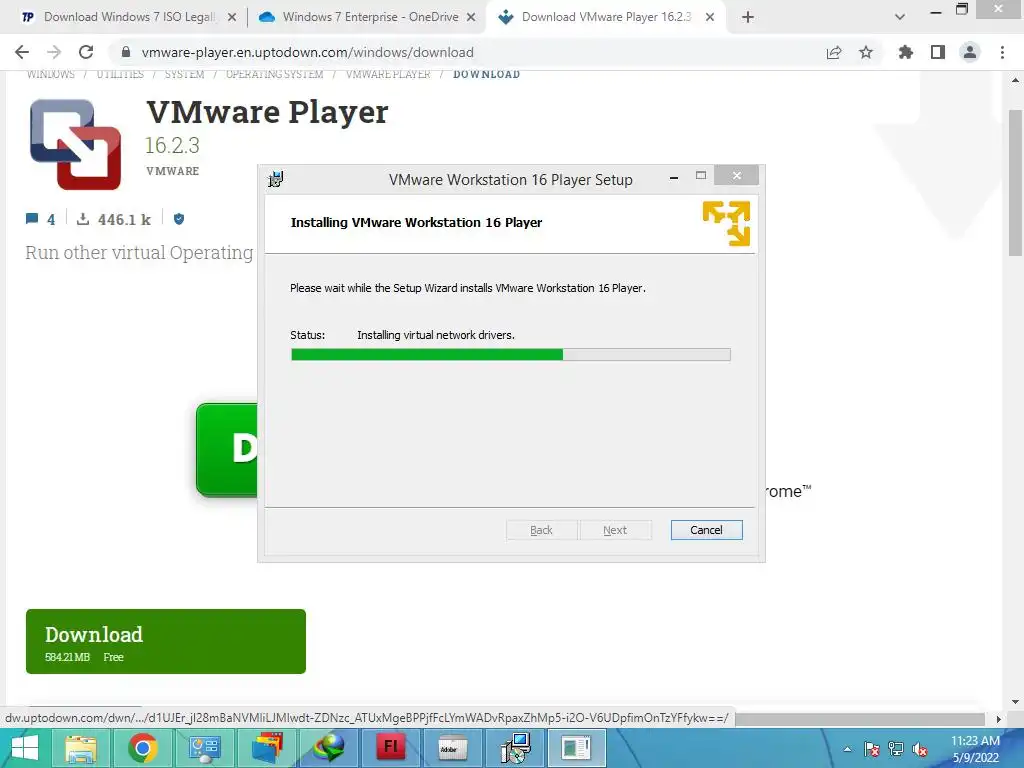Click the VMware yellow arrows logo in setup
The image size is (1024, 768).
click(x=726, y=223)
